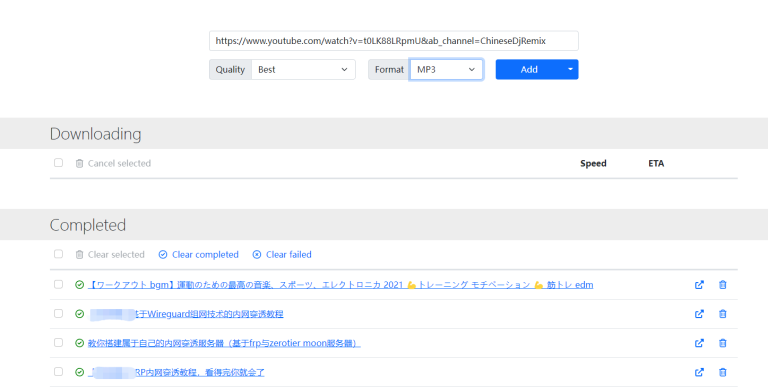
Task: Open the Wireguard组网技术 tutorial link
Action: [186, 314]
